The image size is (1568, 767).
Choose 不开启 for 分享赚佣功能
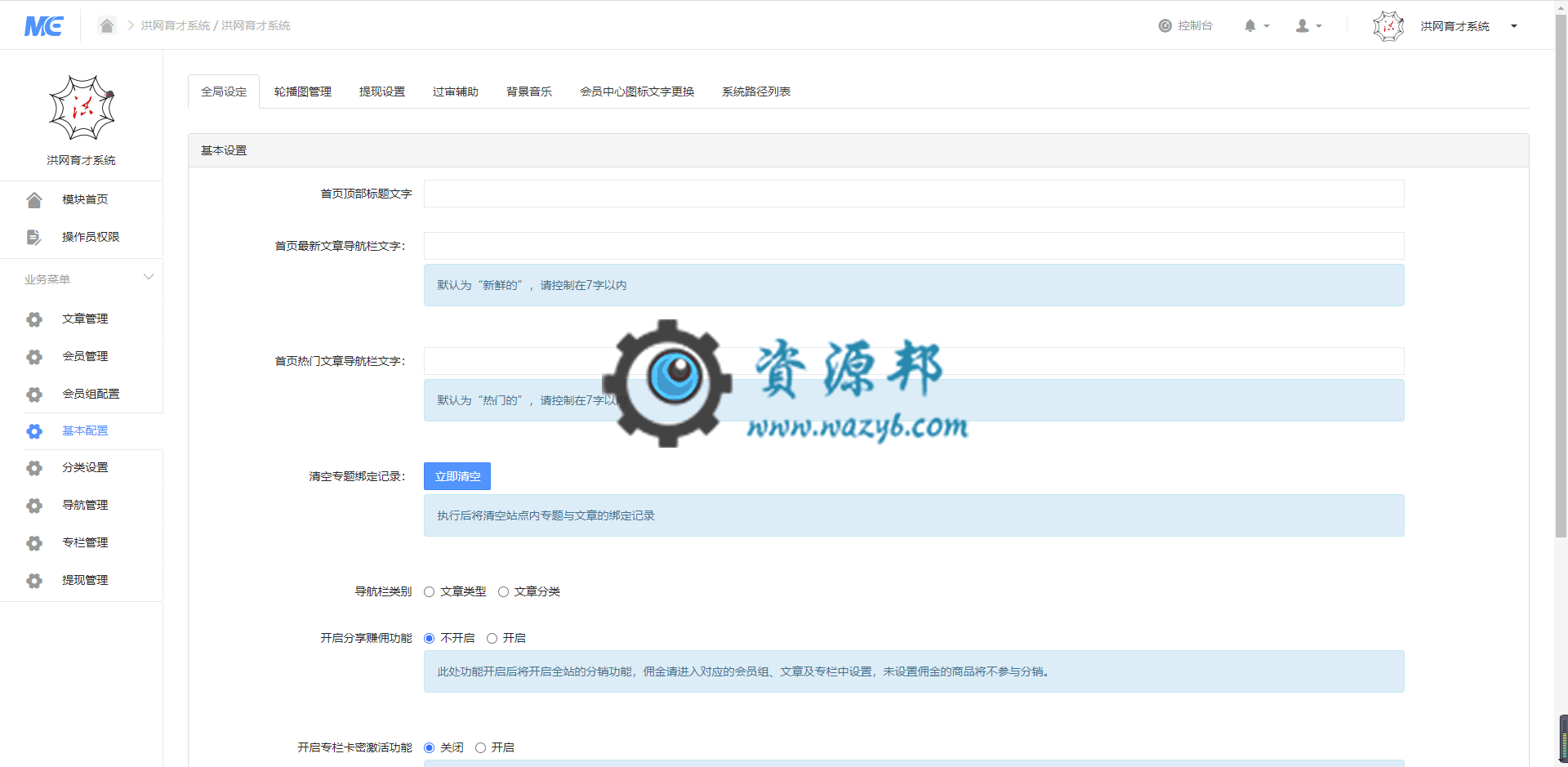pos(429,638)
